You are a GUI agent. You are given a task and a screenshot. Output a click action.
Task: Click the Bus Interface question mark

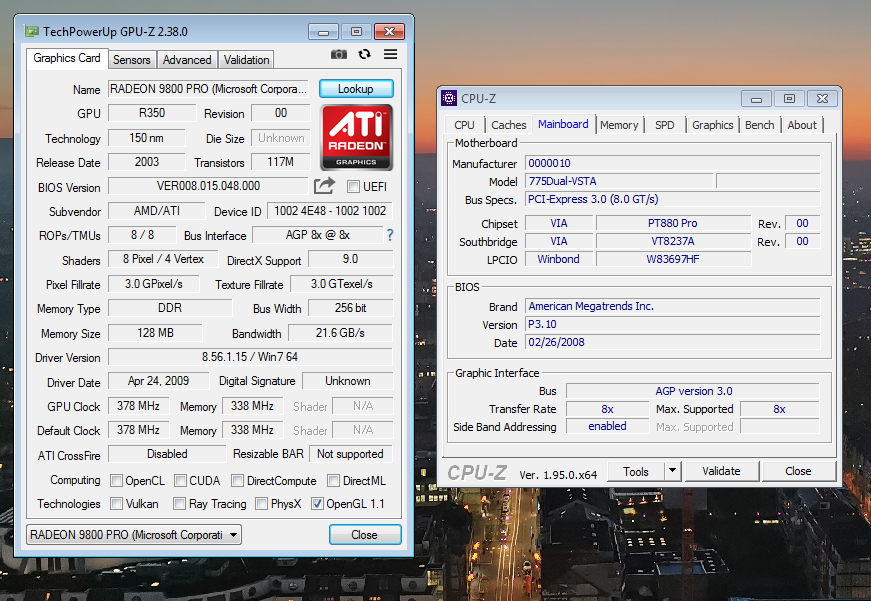pos(390,235)
